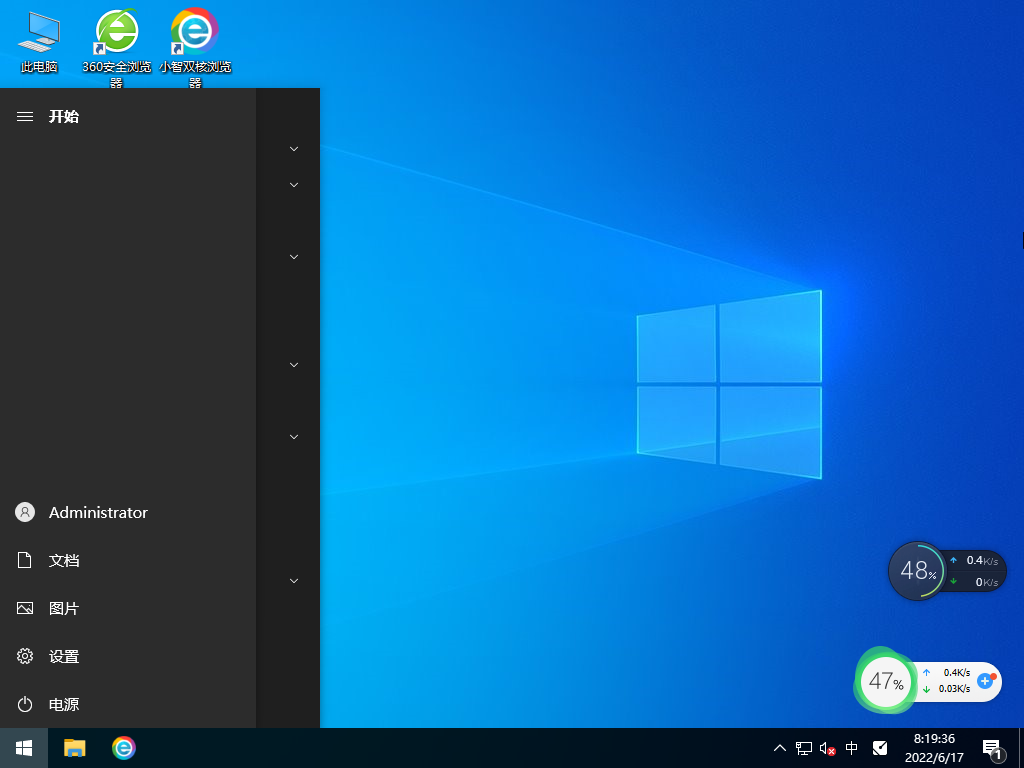Toggle the 中 input method indicator
The width and height of the screenshot is (1024, 768).
pos(851,747)
